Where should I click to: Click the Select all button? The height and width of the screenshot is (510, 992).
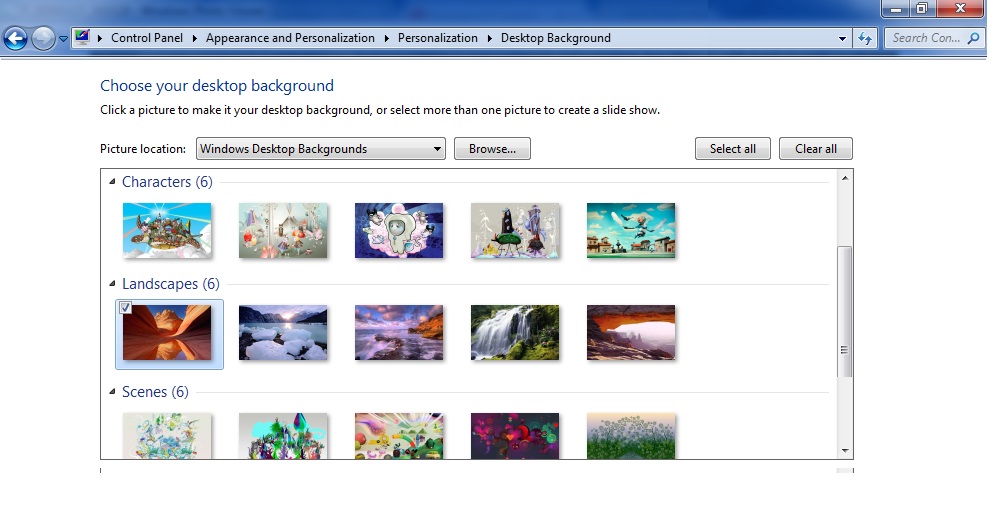tap(733, 149)
